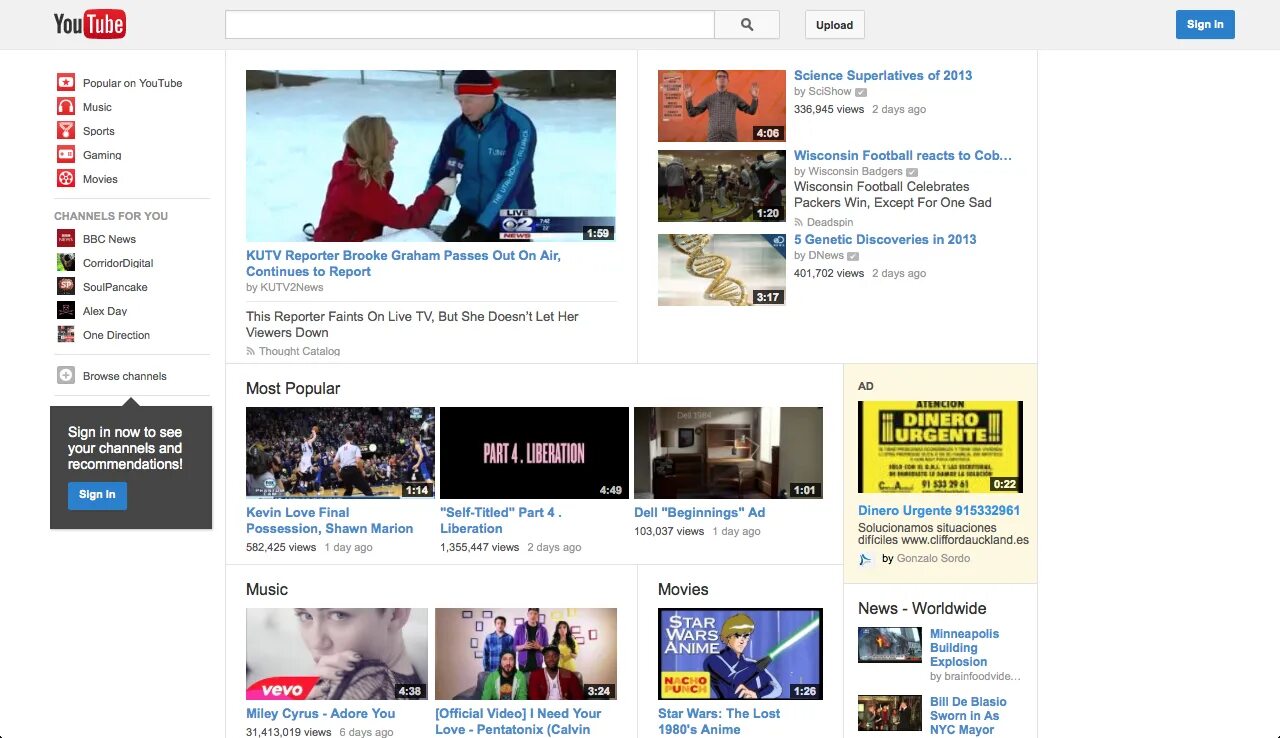
Task: Open Dell "Beginnings" Ad title
Action: point(699,512)
